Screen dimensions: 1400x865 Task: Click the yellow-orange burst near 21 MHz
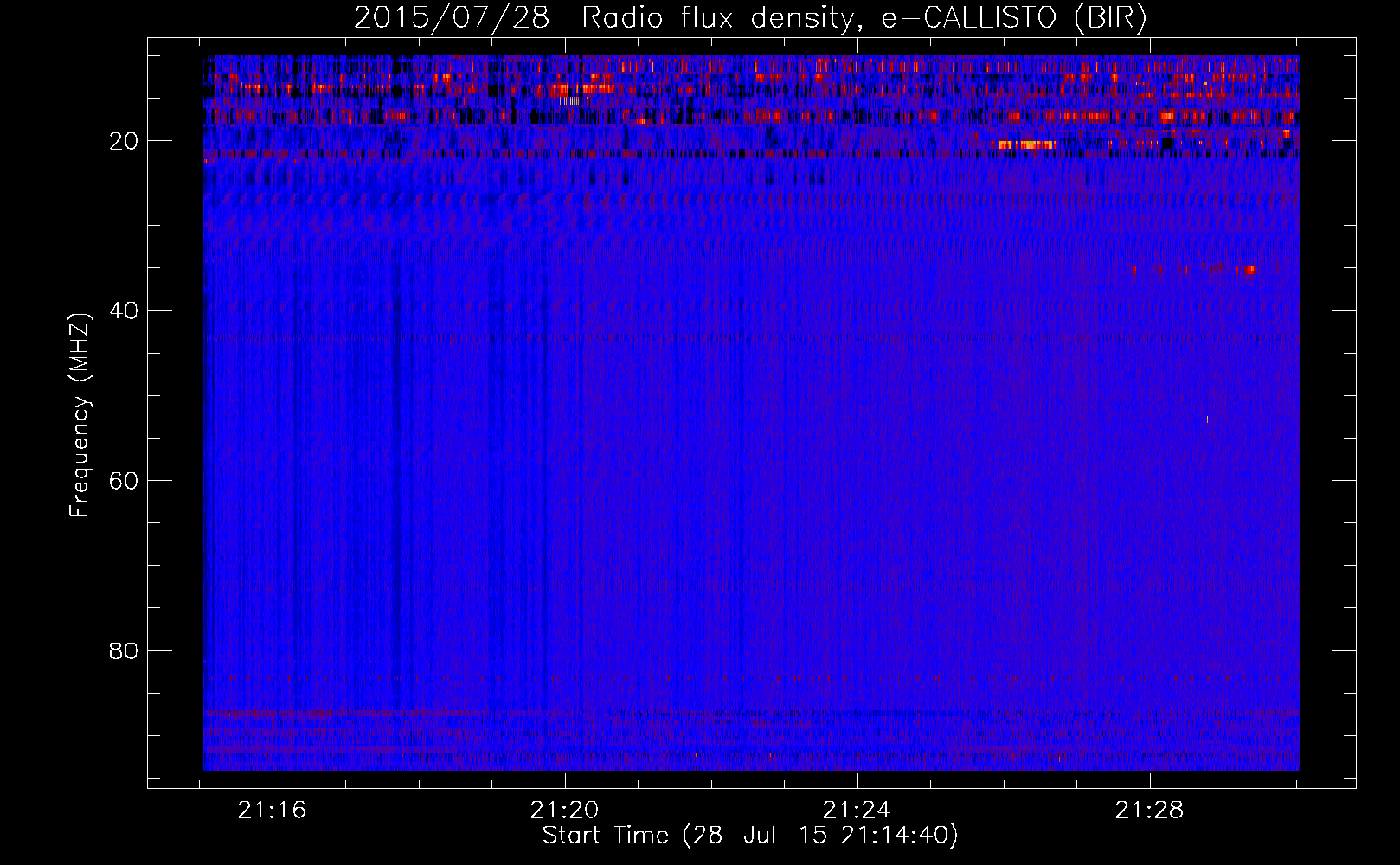coord(1026,144)
